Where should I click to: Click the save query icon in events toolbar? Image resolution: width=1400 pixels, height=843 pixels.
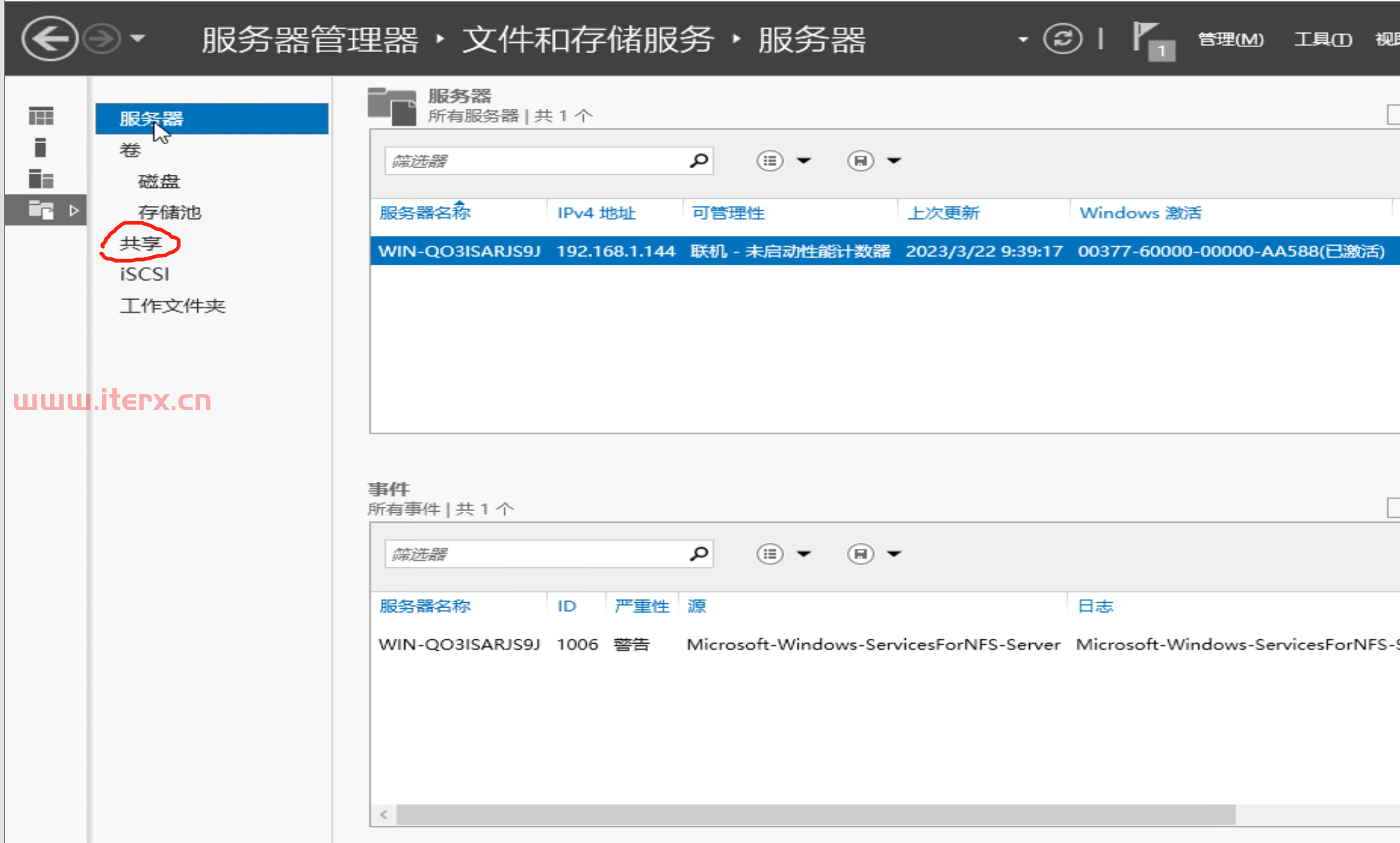pos(860,554)
